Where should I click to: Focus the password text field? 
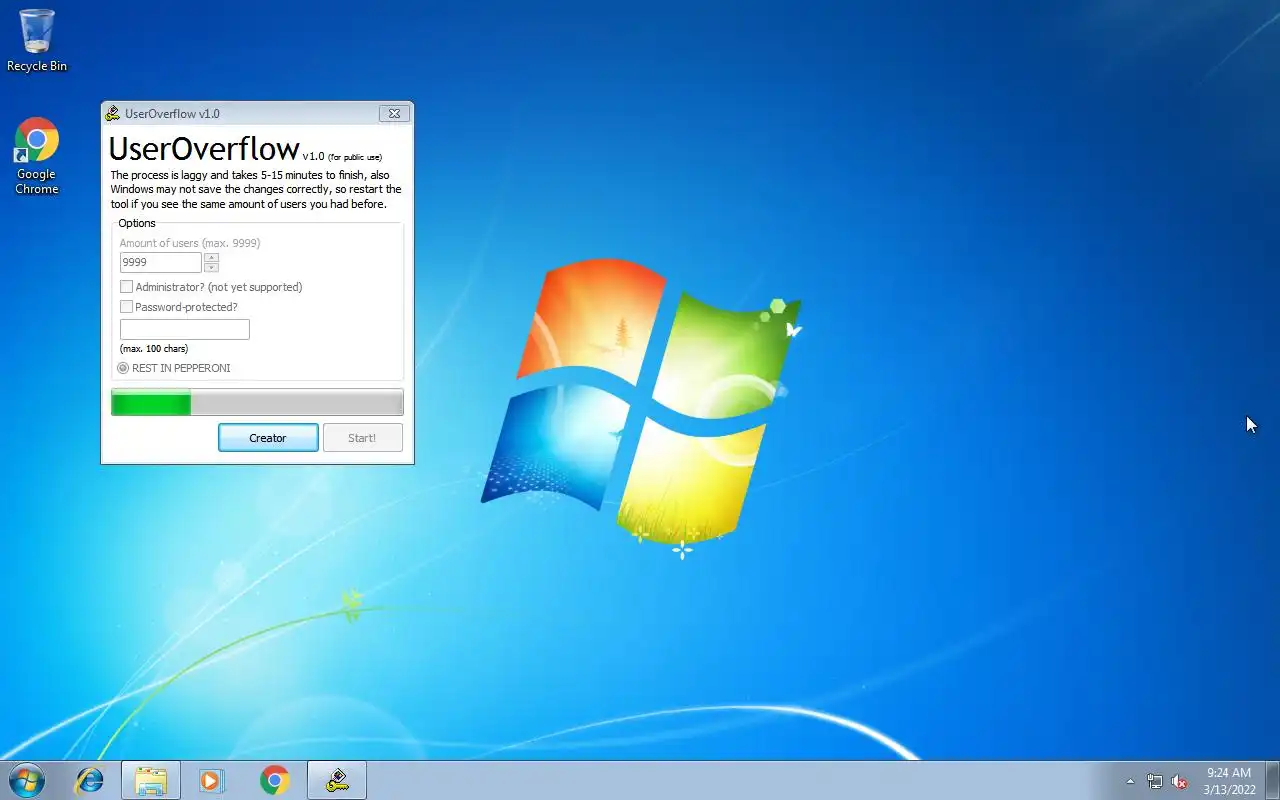pyautogui.click(x=185, y=329)
